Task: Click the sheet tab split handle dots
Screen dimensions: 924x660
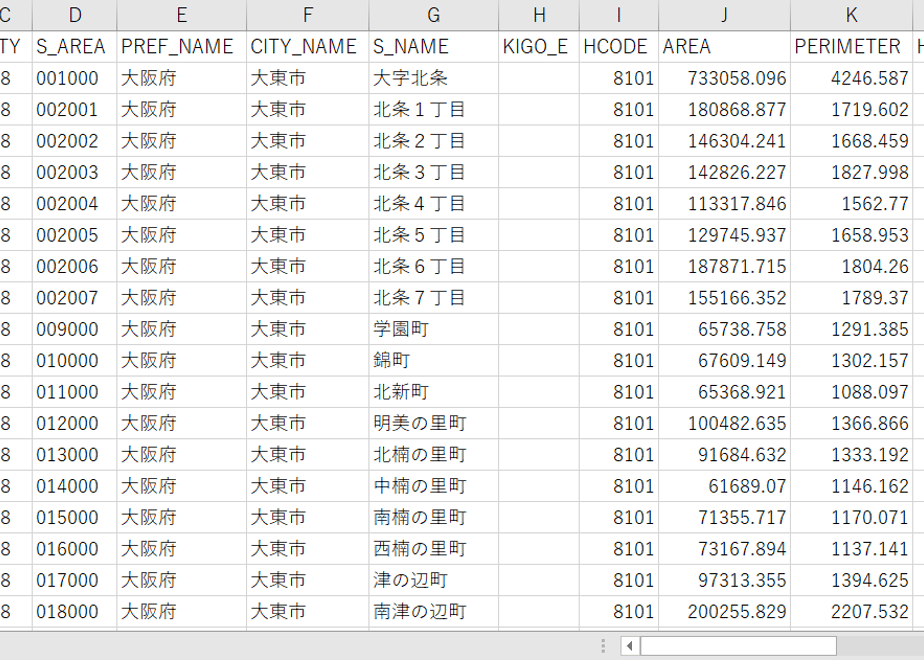Action: click(603, 646)
